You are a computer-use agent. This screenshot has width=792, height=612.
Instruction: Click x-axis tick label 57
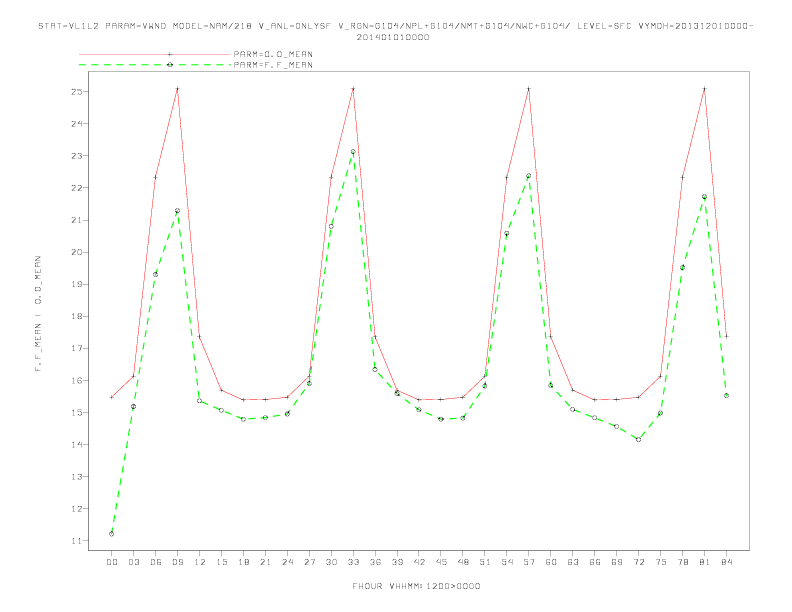[529, 562]
